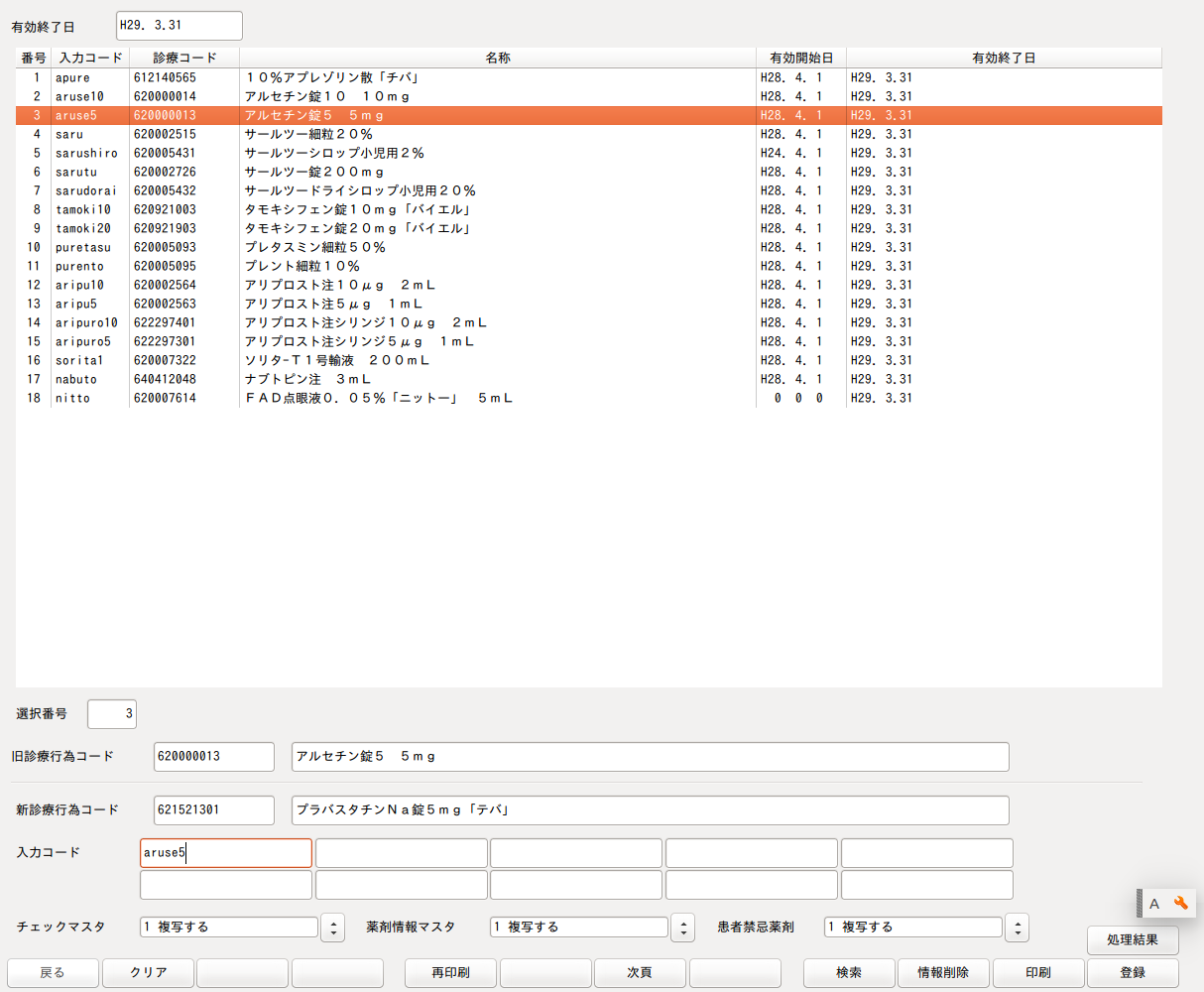This screenshot has width=1204, height=992.
Task: Select row サールツーシロップ小児用2%
Action: tap(589, 153)
